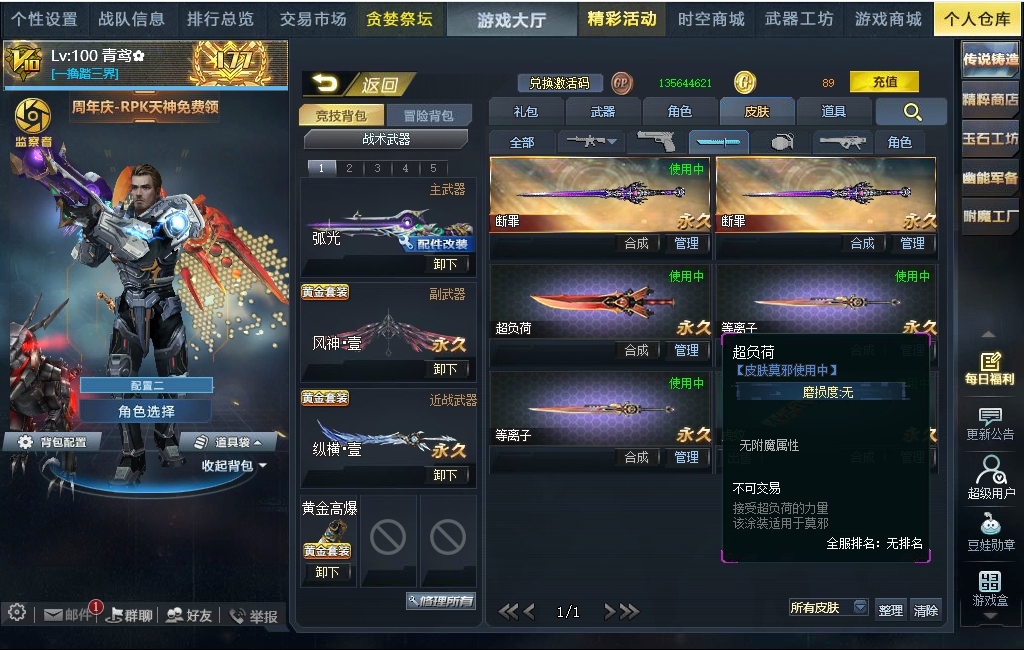This screenshot has height=650, width=1024.
Task: Open daily welfare 每日福利 icon
Action: (x=990, y=368)
